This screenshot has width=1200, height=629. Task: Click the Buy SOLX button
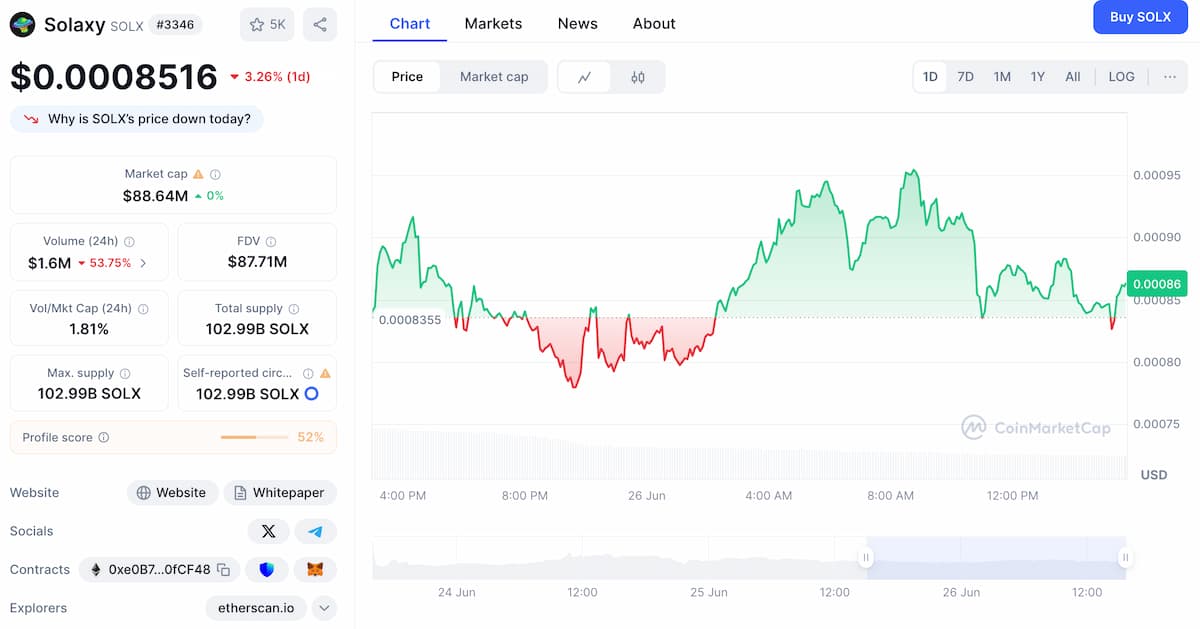[x=1140, y=17]
